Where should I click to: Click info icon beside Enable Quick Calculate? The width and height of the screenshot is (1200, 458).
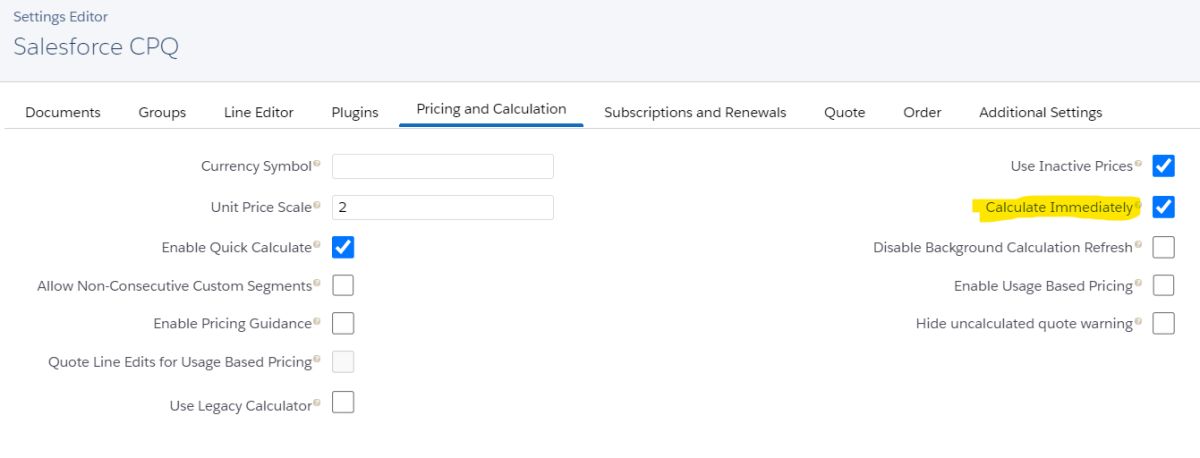coord(317,245)
